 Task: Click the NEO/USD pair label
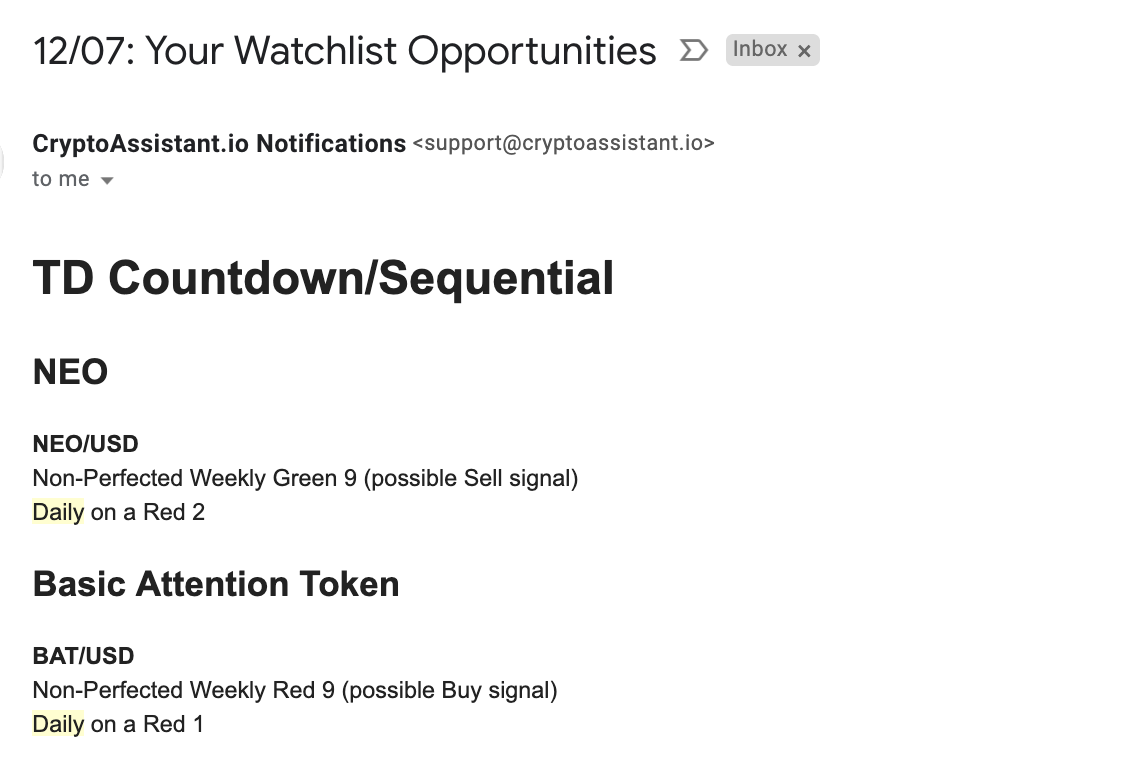[x=86, y=444]
